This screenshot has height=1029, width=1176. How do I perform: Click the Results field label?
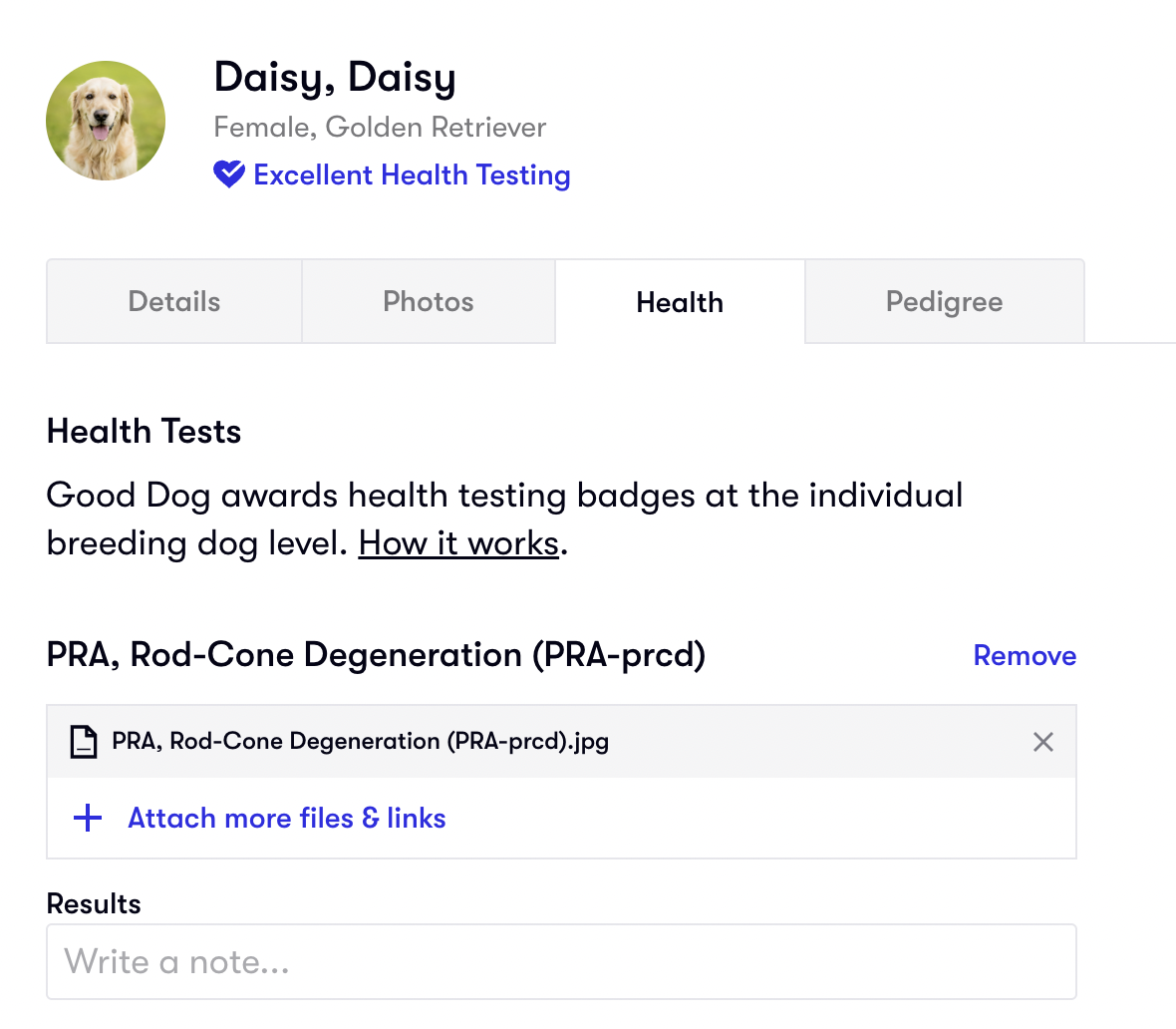[94, 904]
